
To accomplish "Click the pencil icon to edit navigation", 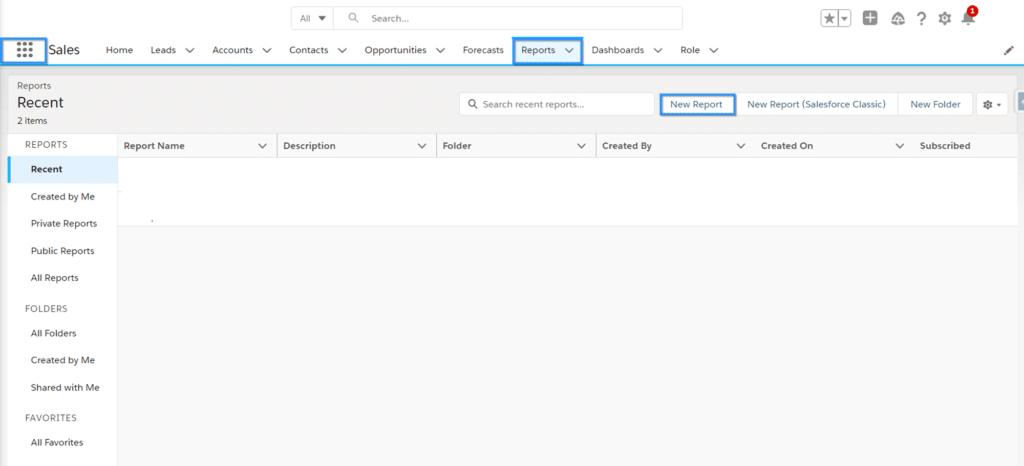I will click(x=1008, y=50).
